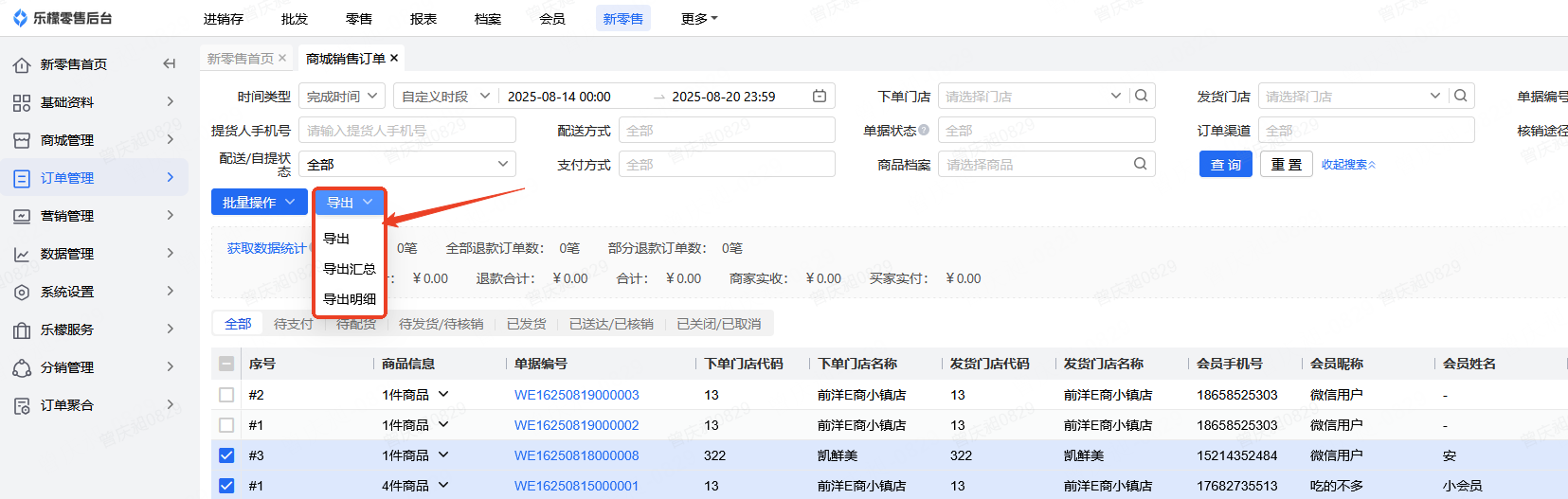
Task: Open order link WE16250819000002
Action: pyautogui.click(x=576, y=425)
